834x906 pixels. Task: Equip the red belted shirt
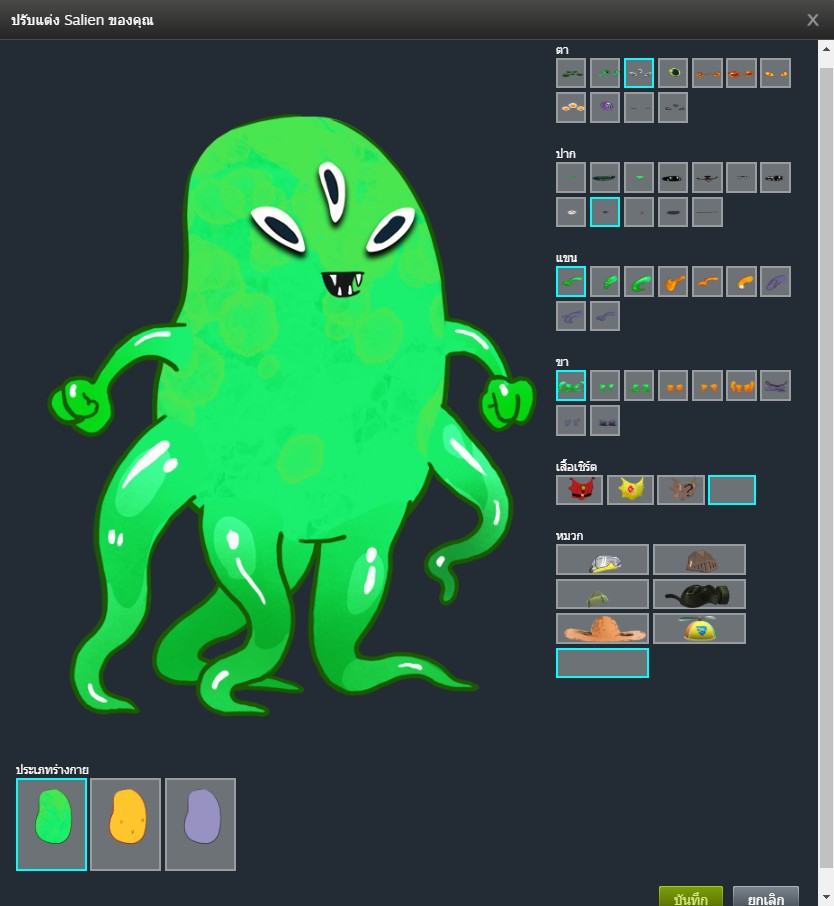coord(579,490)
